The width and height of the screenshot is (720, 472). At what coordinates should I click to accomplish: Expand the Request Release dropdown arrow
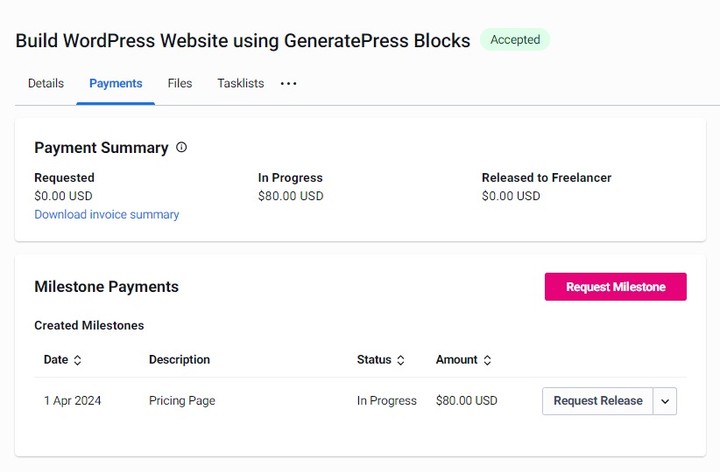[665, 401]
